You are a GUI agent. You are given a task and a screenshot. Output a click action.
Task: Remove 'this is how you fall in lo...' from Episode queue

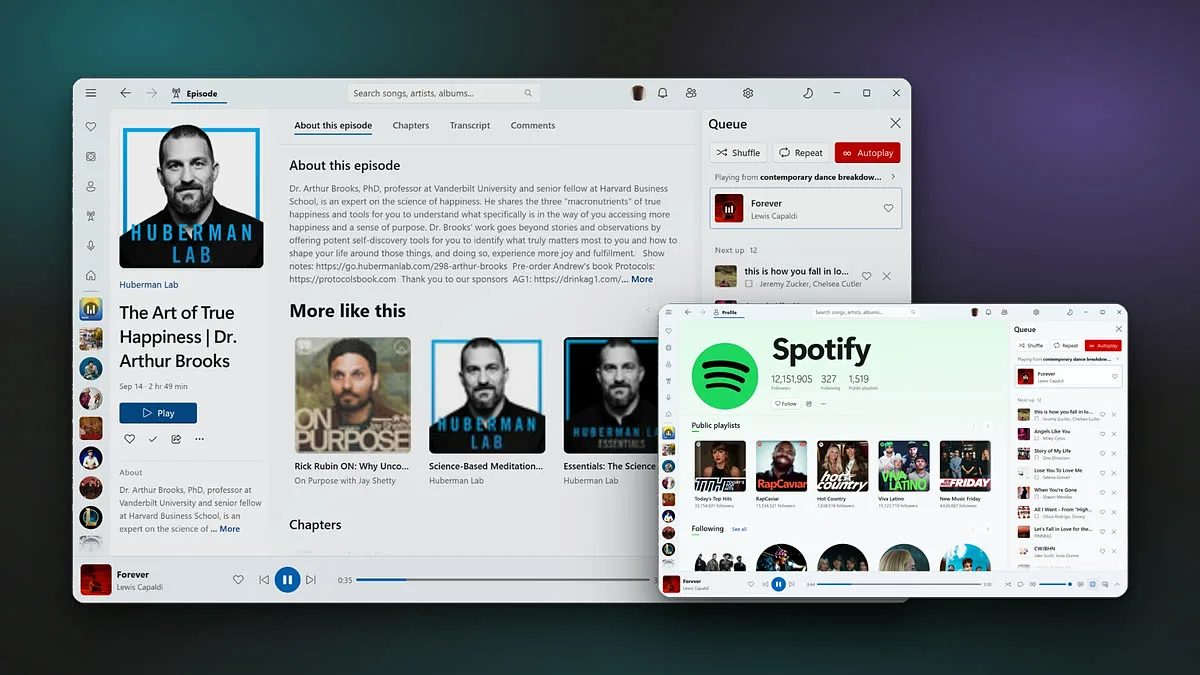point(887,276)
